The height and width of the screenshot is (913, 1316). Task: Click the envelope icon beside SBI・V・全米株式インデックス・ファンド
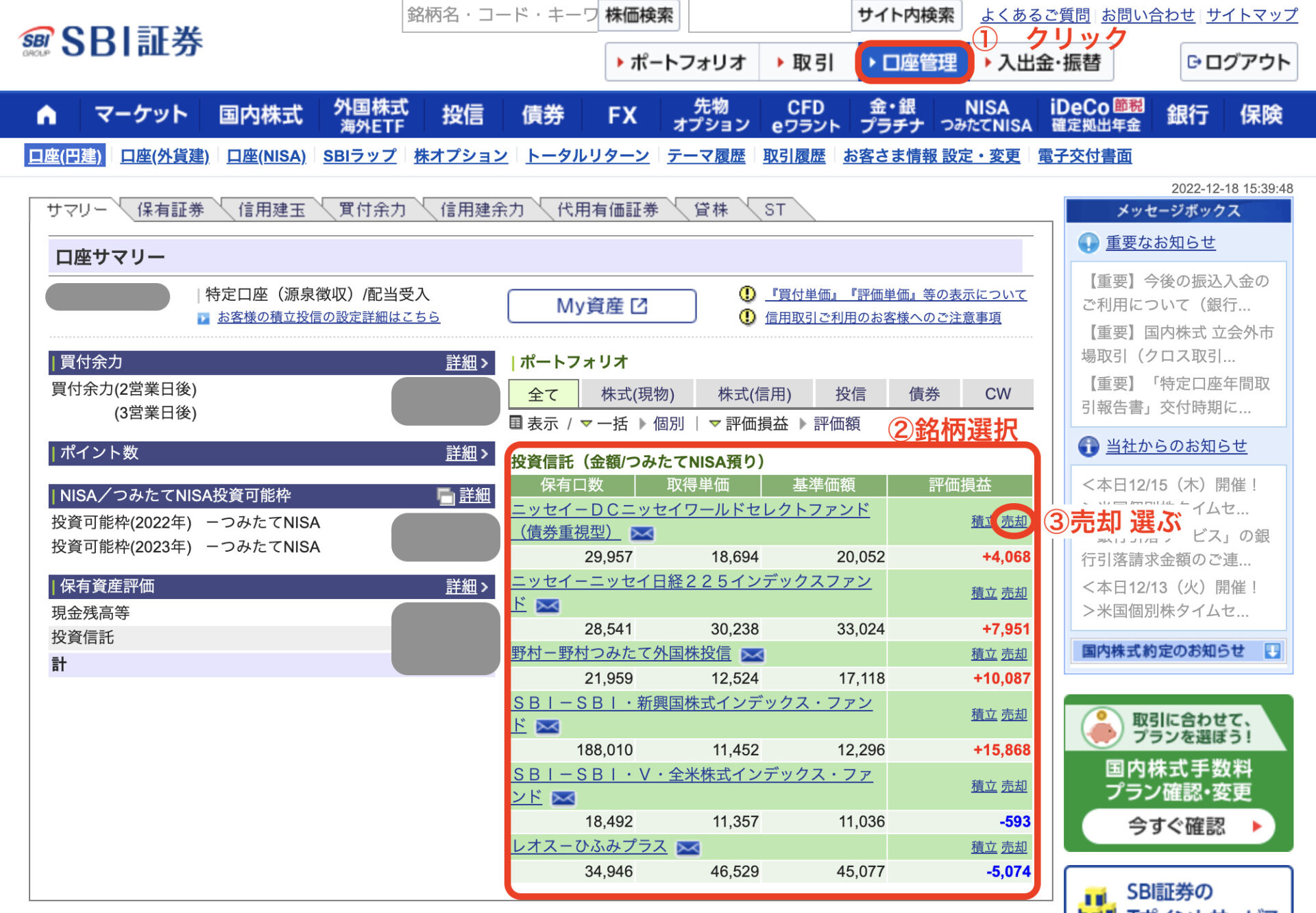coord(563,798)
